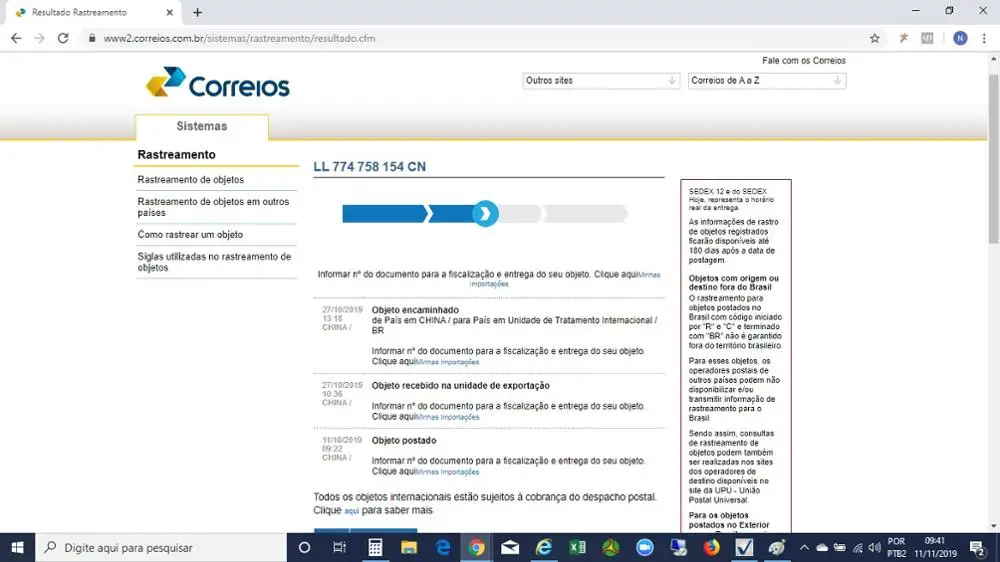Launch Calculator from the taskbar
1000x562 pixels.
tap(375, 547)
